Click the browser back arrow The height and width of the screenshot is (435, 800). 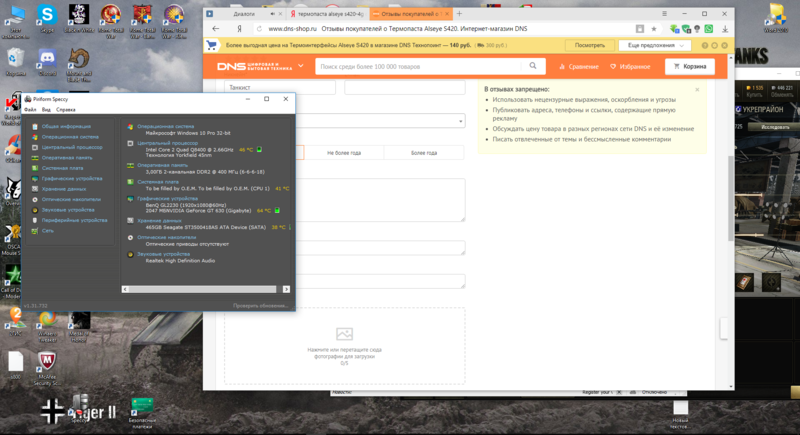[x=214, y=29]
